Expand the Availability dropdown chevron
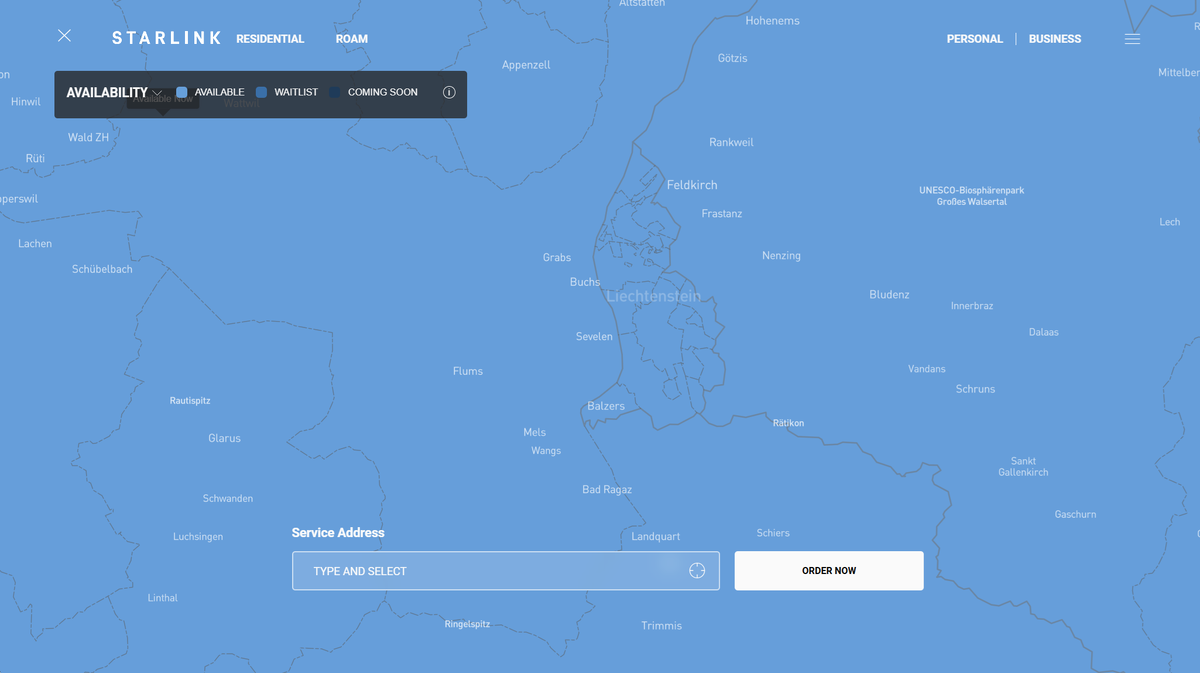This screenshot has height=673, width=1200. [x=157, y=93]
